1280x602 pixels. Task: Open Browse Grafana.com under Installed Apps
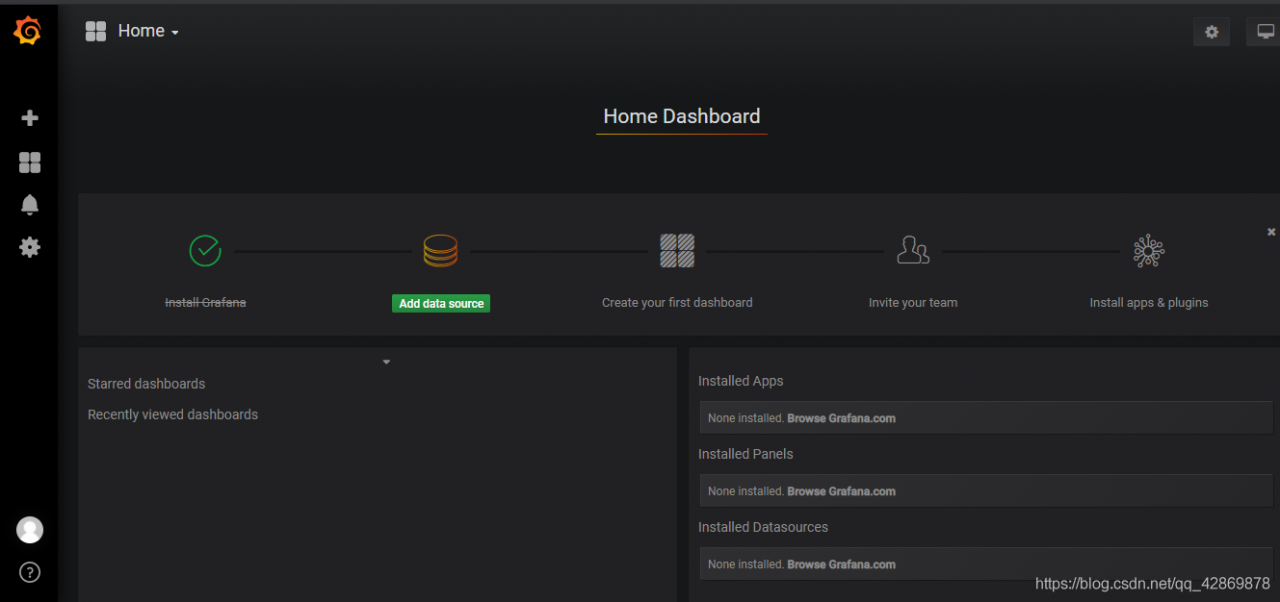(x=841, y=418)
